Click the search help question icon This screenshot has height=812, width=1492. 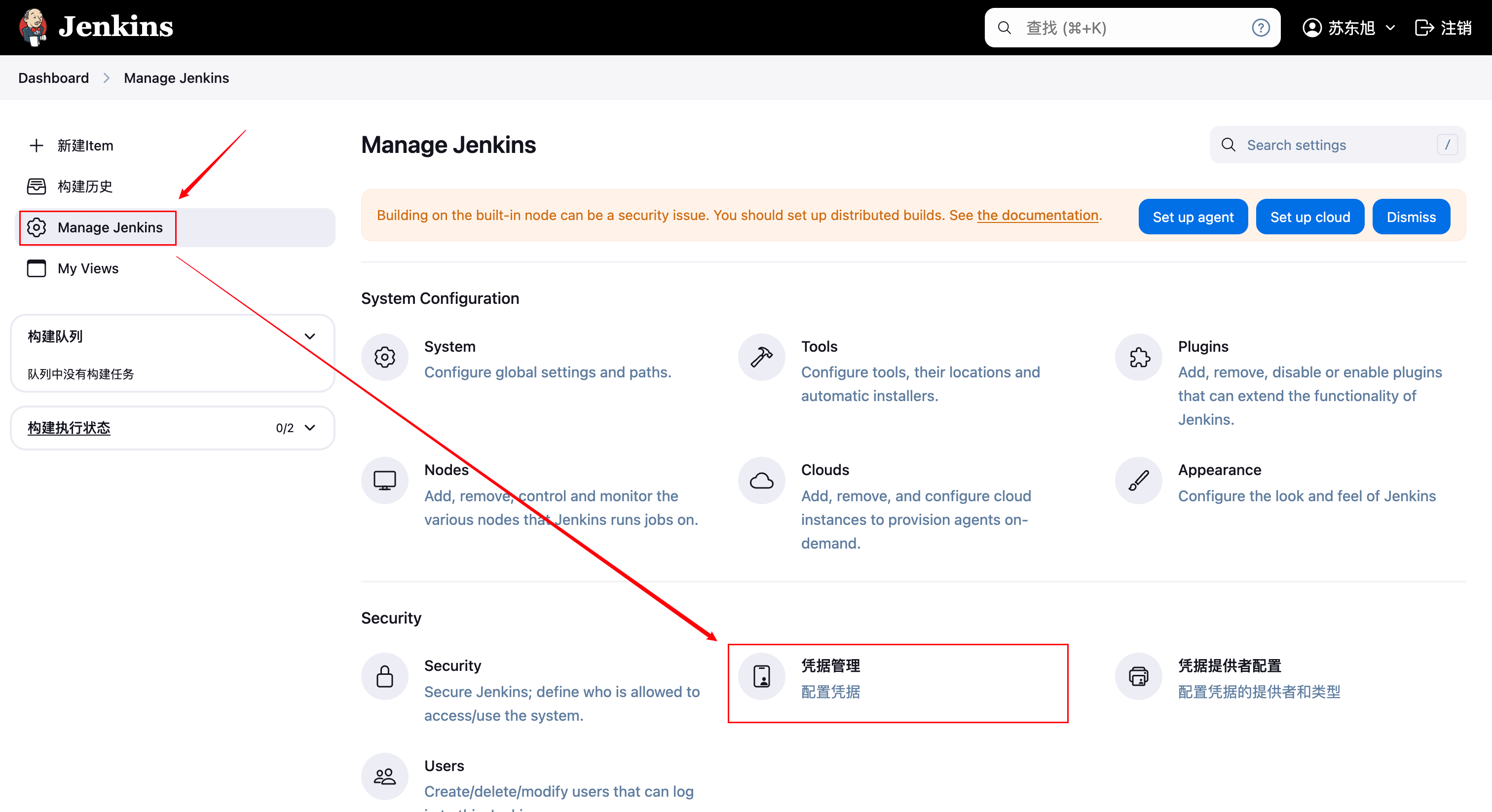[x=1260, y=28]
